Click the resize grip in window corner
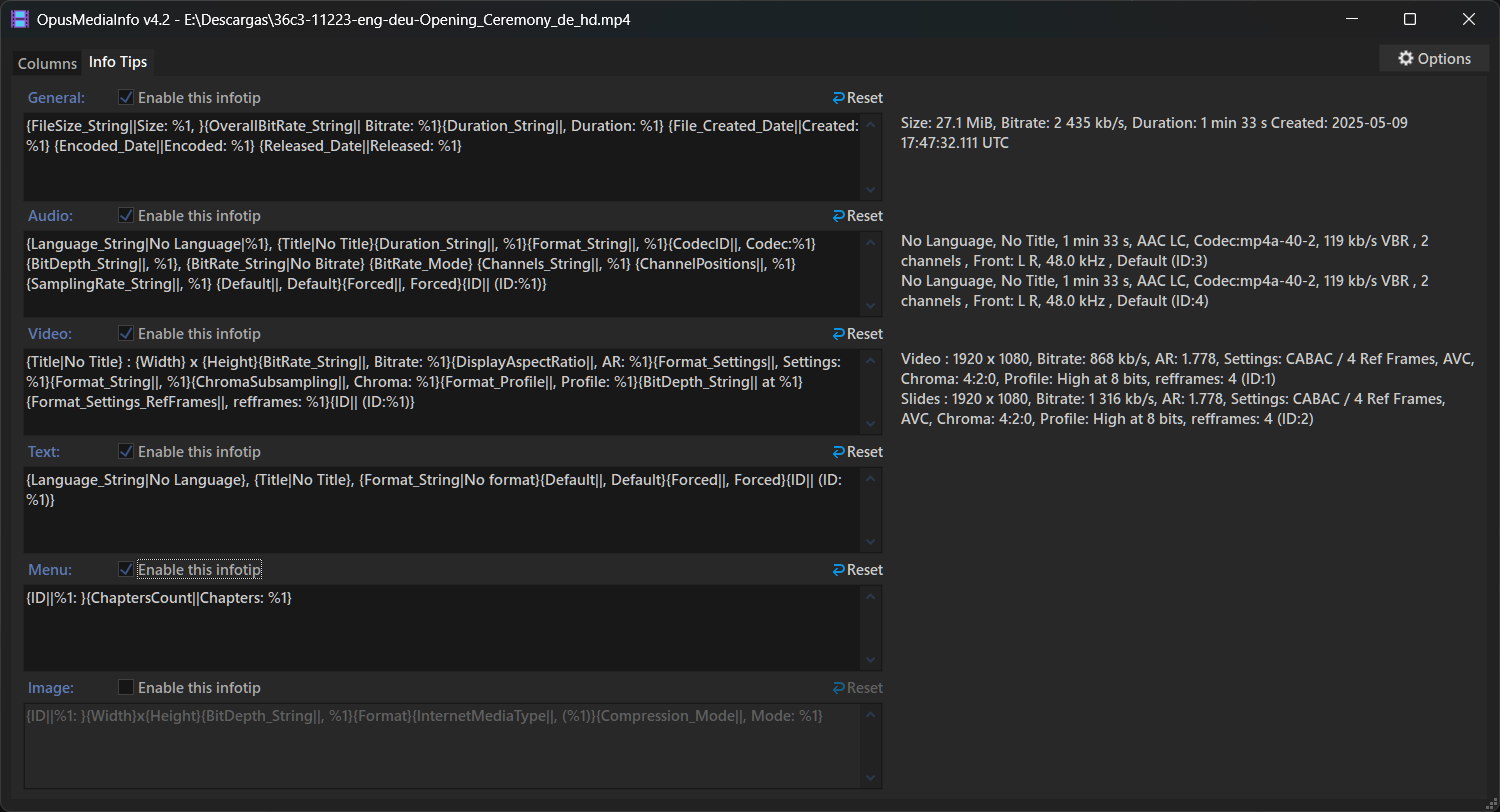The width and height of the screenshot is (1500, 812). tap(1490, 802)
